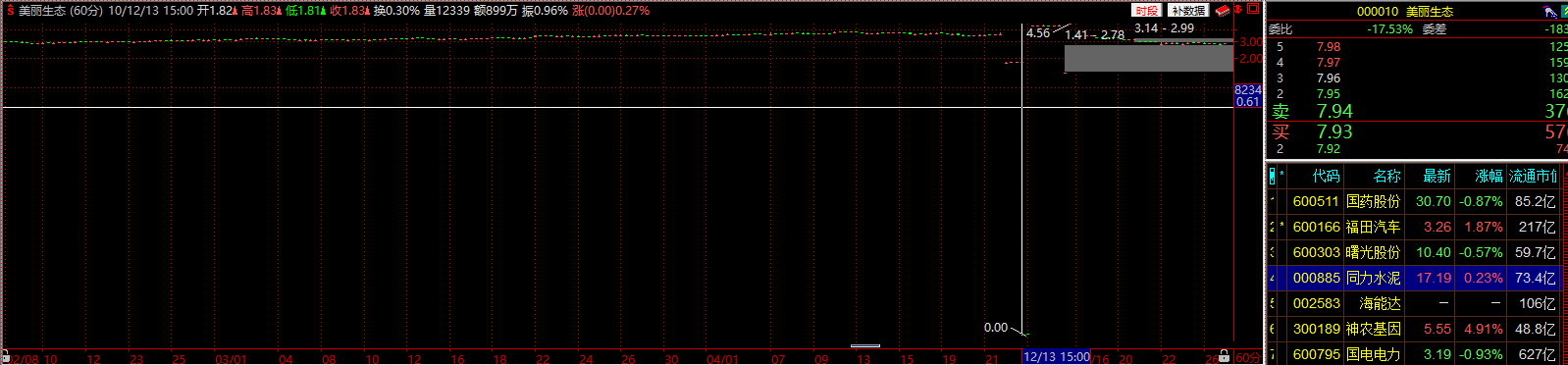
Task: Click the red chip icon beside 补数据
Action: (x=1222, y=10)
